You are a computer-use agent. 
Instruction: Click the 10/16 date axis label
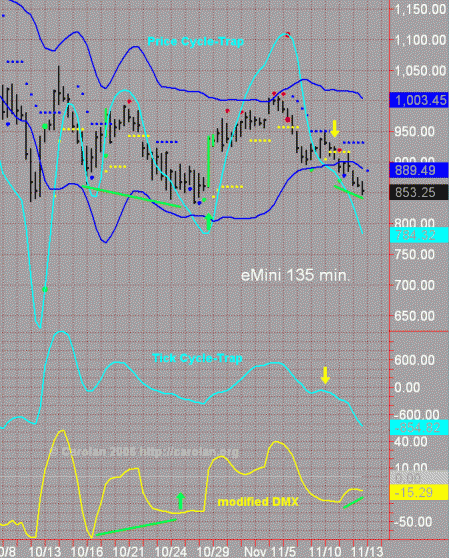pos(87,552)
